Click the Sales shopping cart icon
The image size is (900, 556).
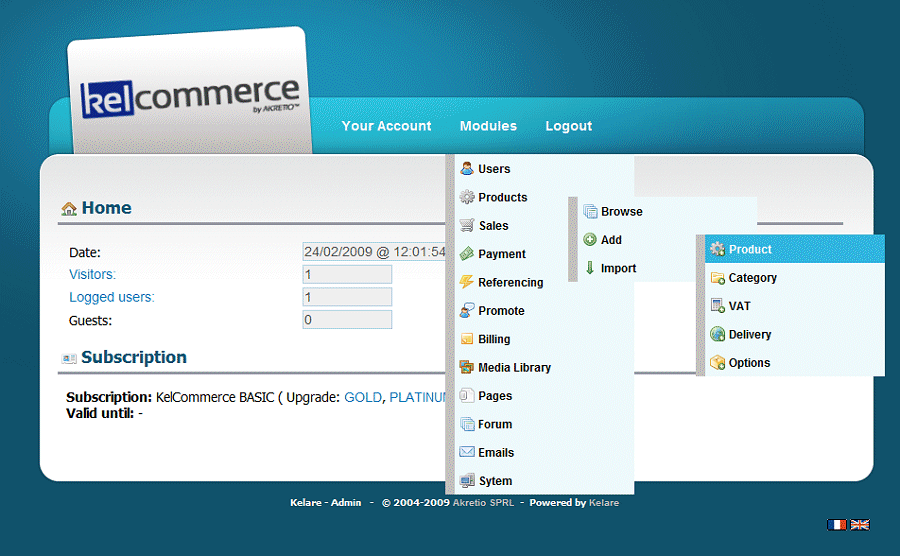coord(467,226)
